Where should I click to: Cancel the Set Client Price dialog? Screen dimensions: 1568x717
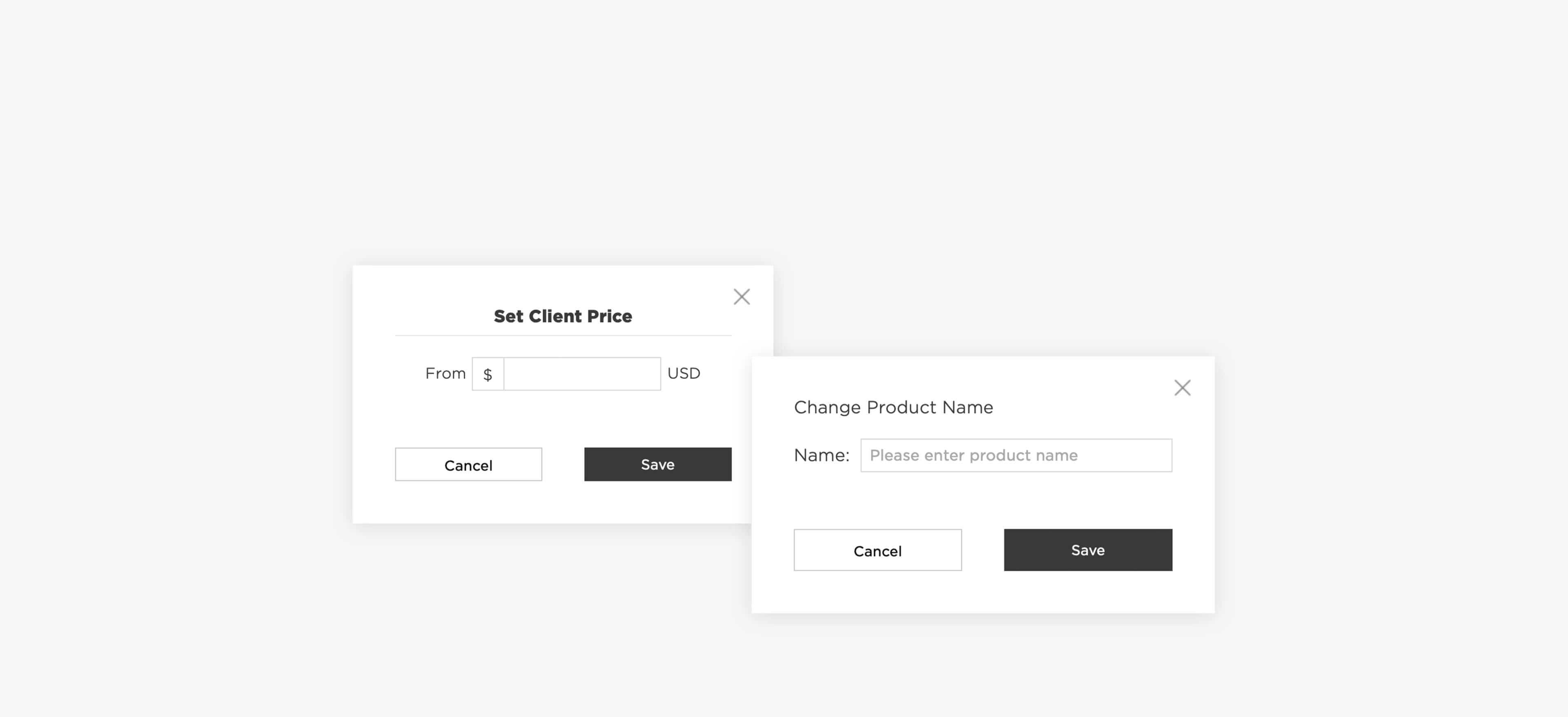pyautogui.click(x=468, y=464)
